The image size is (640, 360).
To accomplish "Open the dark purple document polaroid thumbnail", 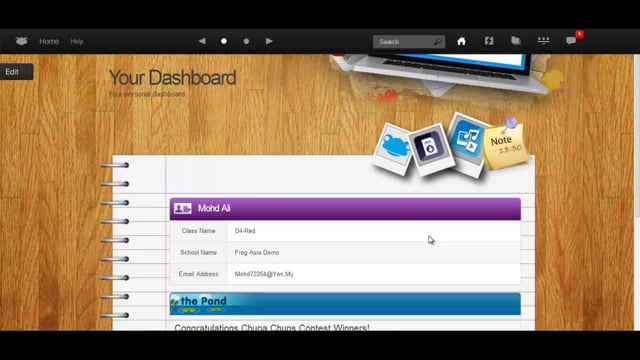I will point(431,149).
